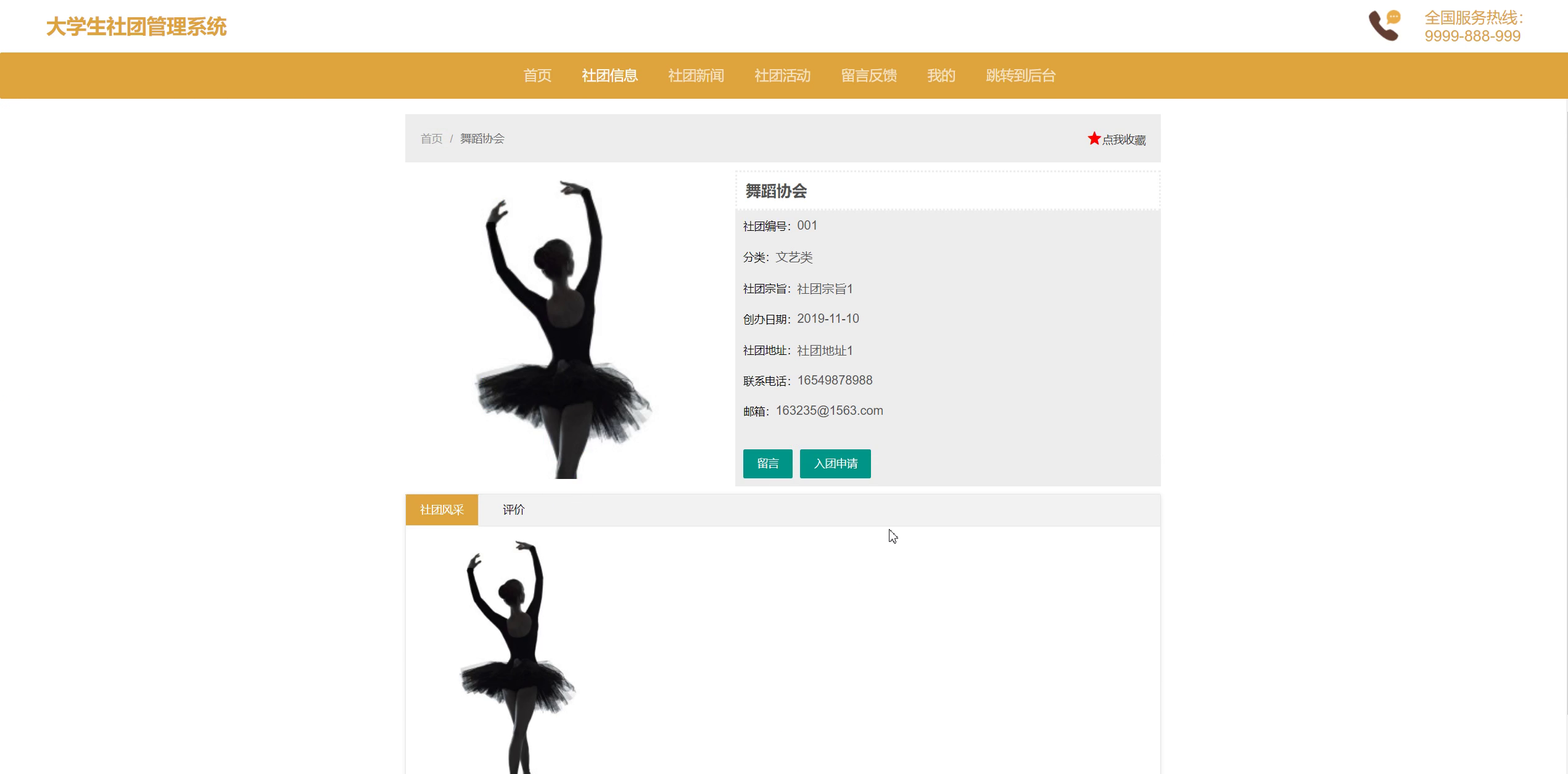The height and width of the screenshot is (774, 1568).
Task: Click the 大学生社团管理系统 site title
Action: (x=136, y=27)
